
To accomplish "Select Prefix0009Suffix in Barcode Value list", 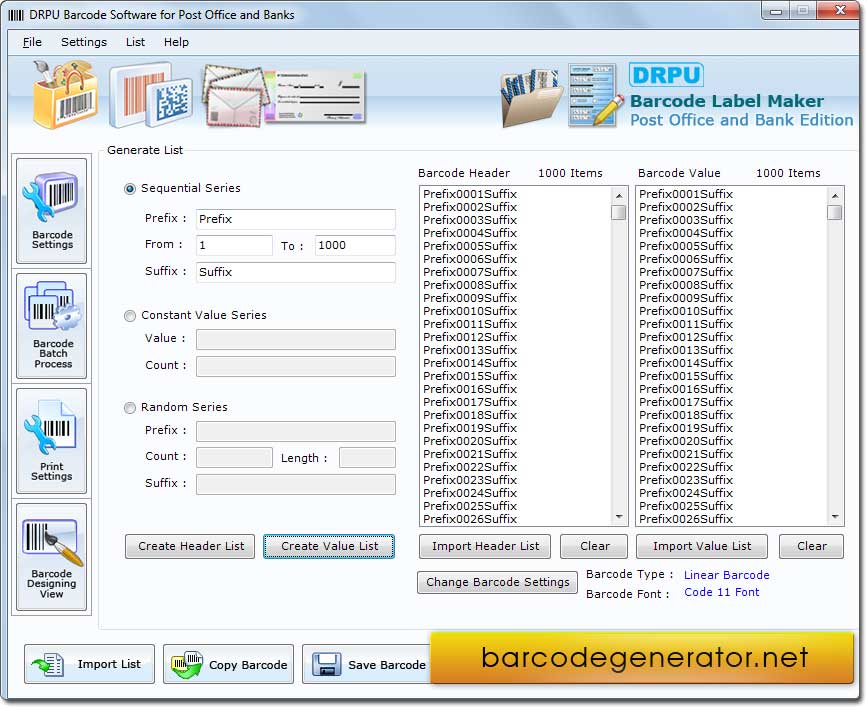I will tap(686, 298).
